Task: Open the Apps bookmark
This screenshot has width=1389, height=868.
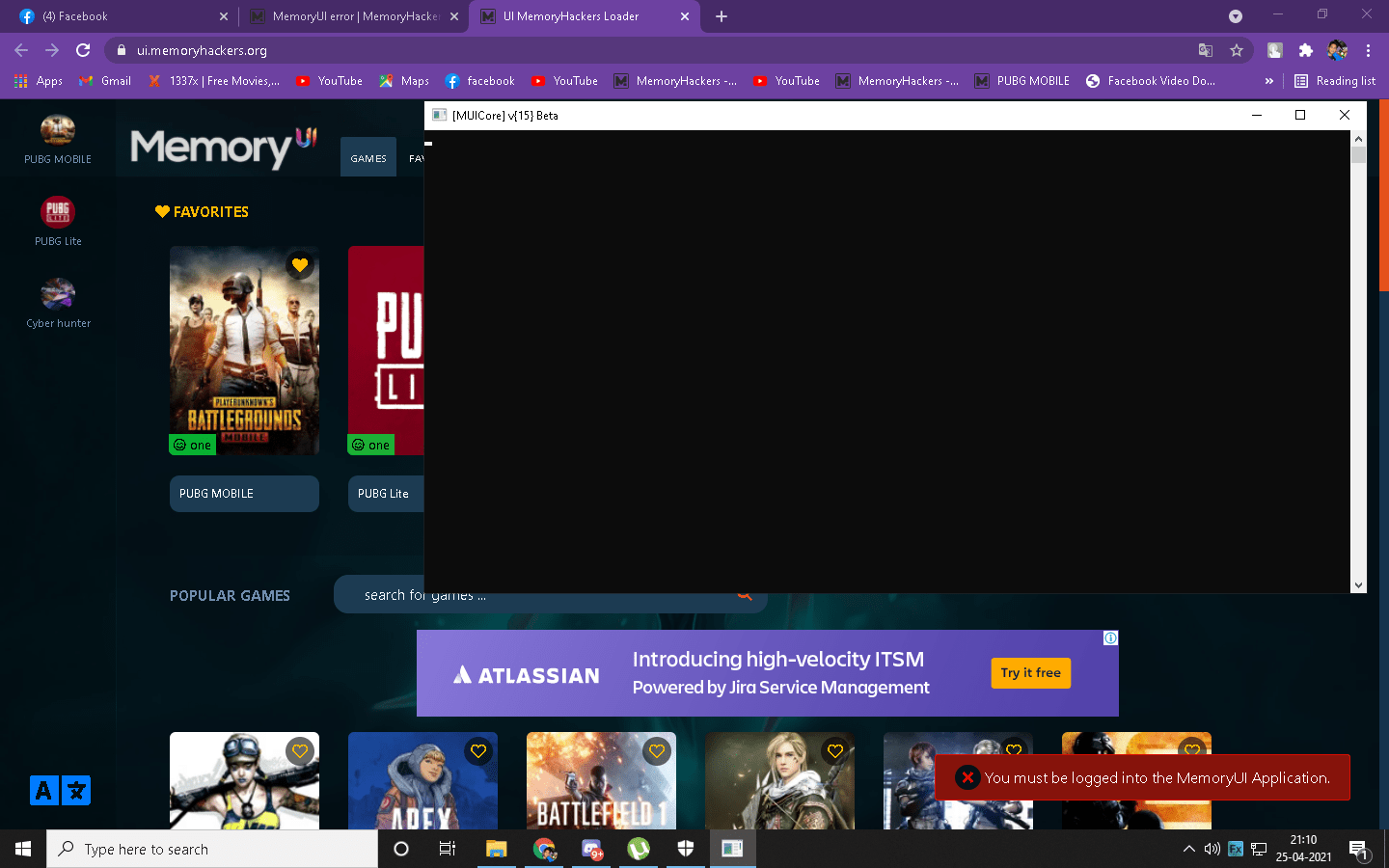Action: pyautogui.click(x=39, y=81)
